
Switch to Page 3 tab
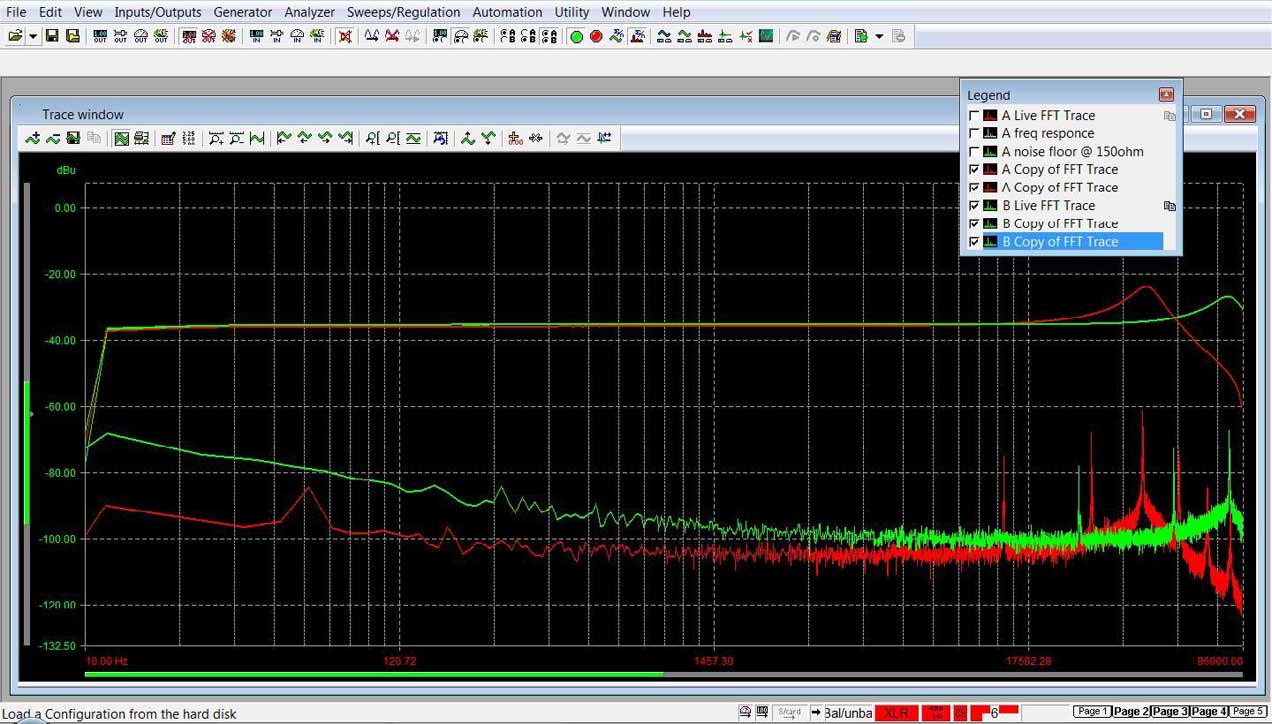[1169, 711]
